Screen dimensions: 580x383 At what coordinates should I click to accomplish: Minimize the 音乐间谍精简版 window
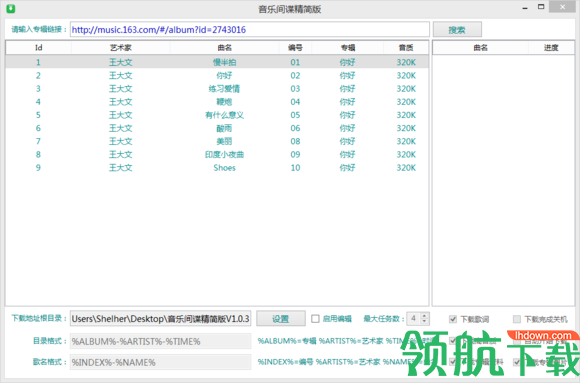(525, 8)
